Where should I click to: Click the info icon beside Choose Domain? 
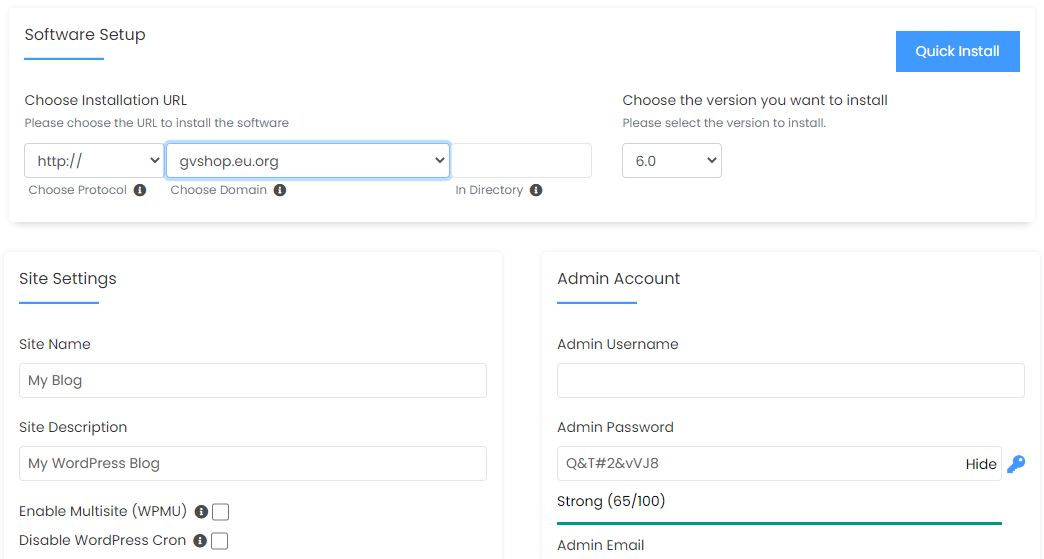[280, 190]
